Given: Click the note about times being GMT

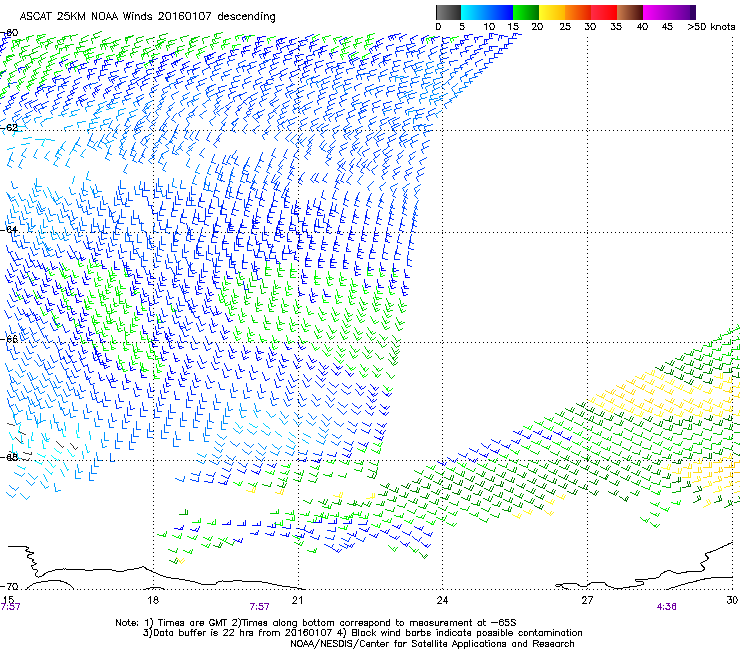Looking at the screenshot, I should (316, 623).
